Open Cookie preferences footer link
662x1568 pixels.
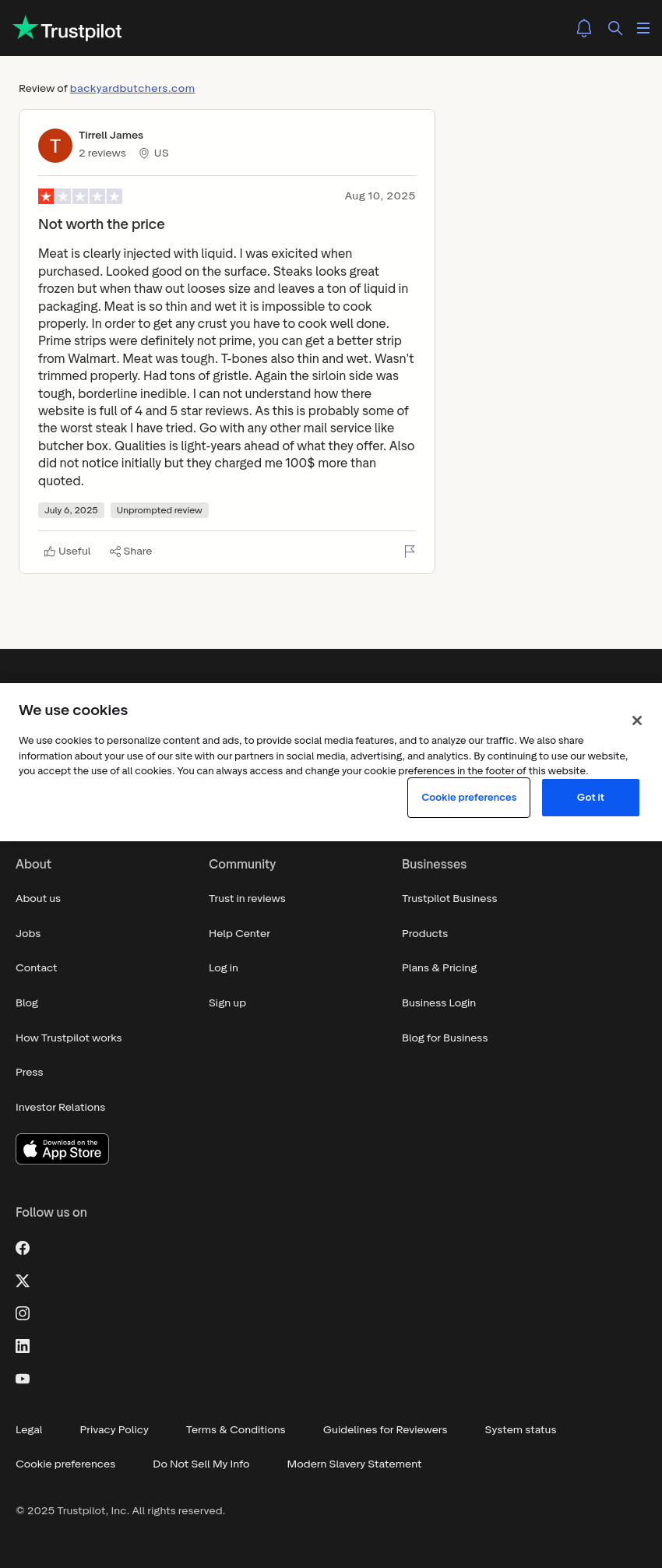pyautogui.click(x=65, y=1464)
